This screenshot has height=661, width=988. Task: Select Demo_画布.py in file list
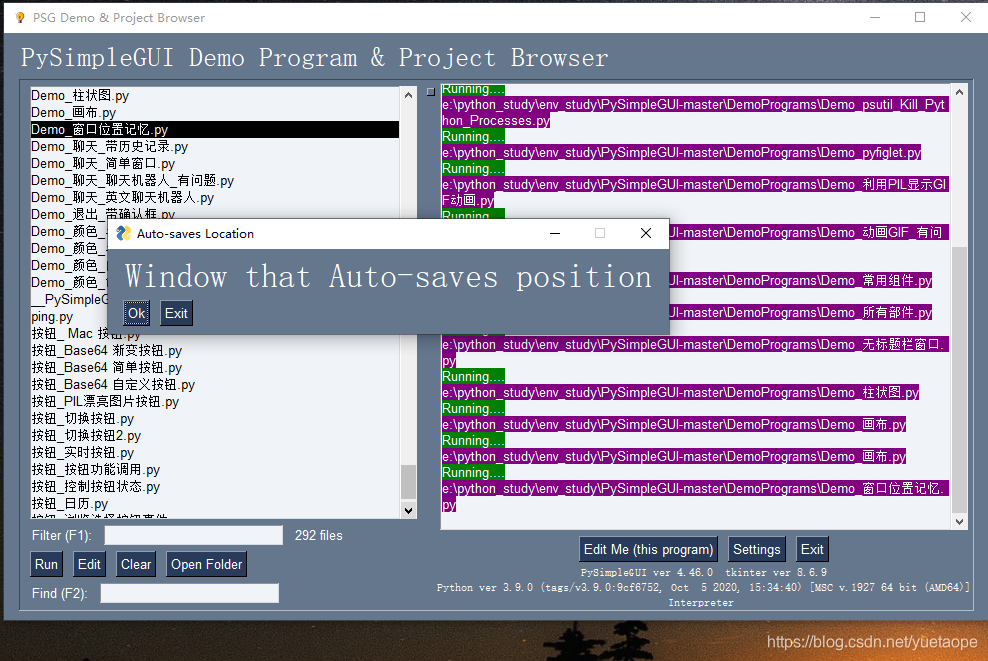coord(214,112)
